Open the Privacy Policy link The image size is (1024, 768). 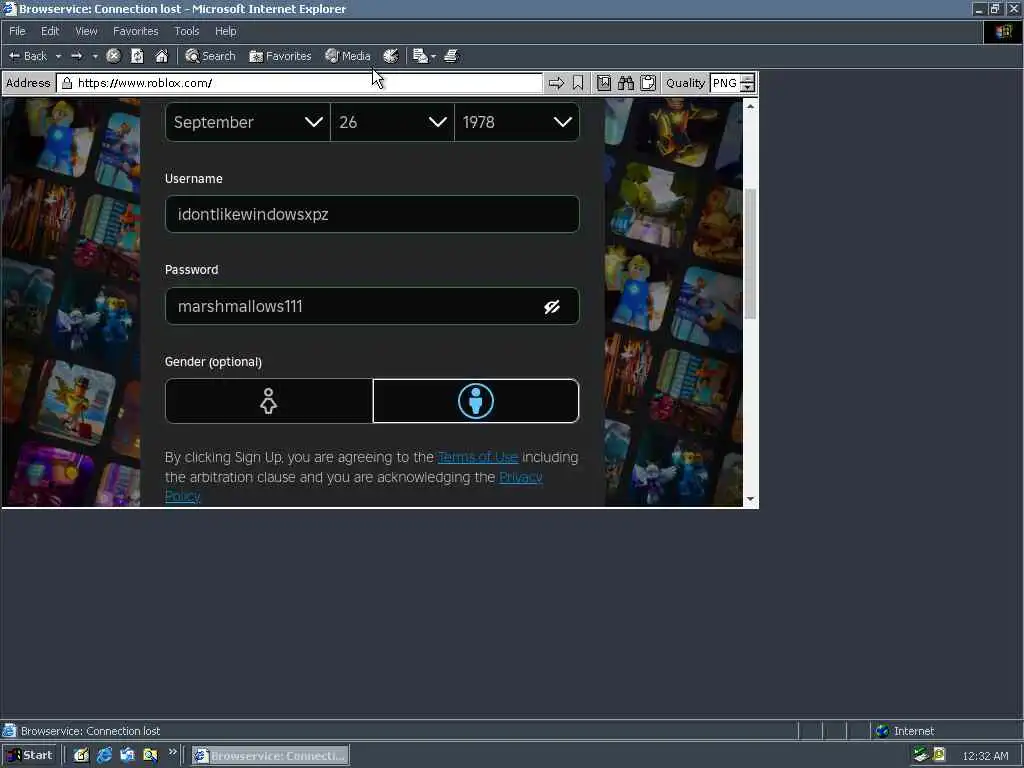coord(520,477)
